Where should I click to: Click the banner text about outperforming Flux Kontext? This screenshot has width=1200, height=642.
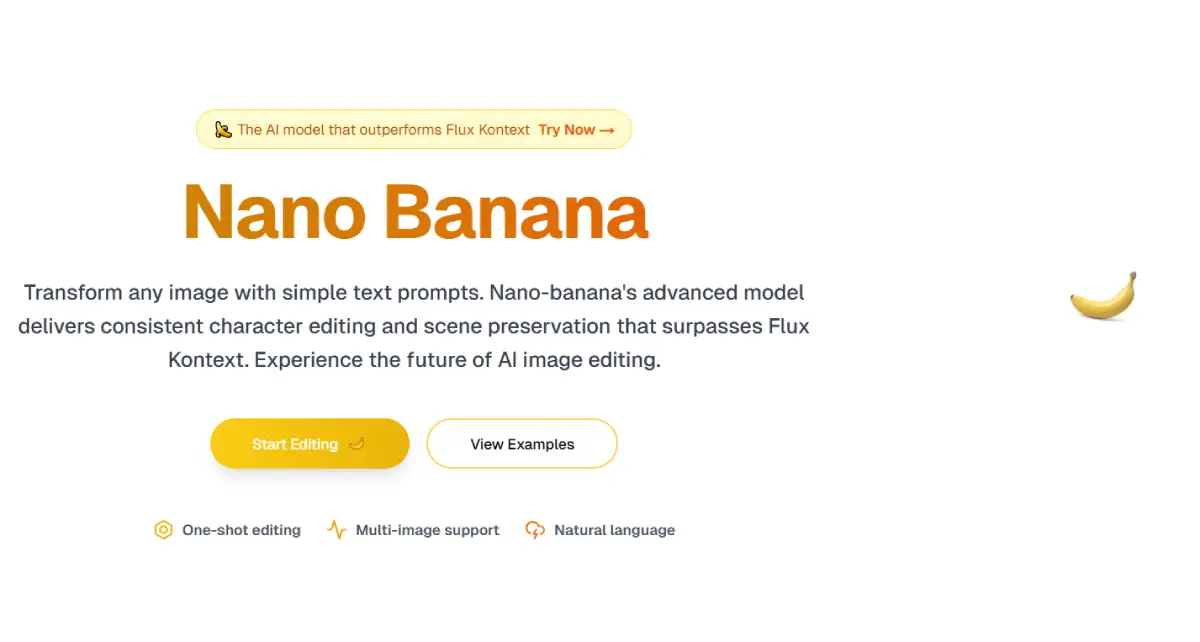pos(383,130)
